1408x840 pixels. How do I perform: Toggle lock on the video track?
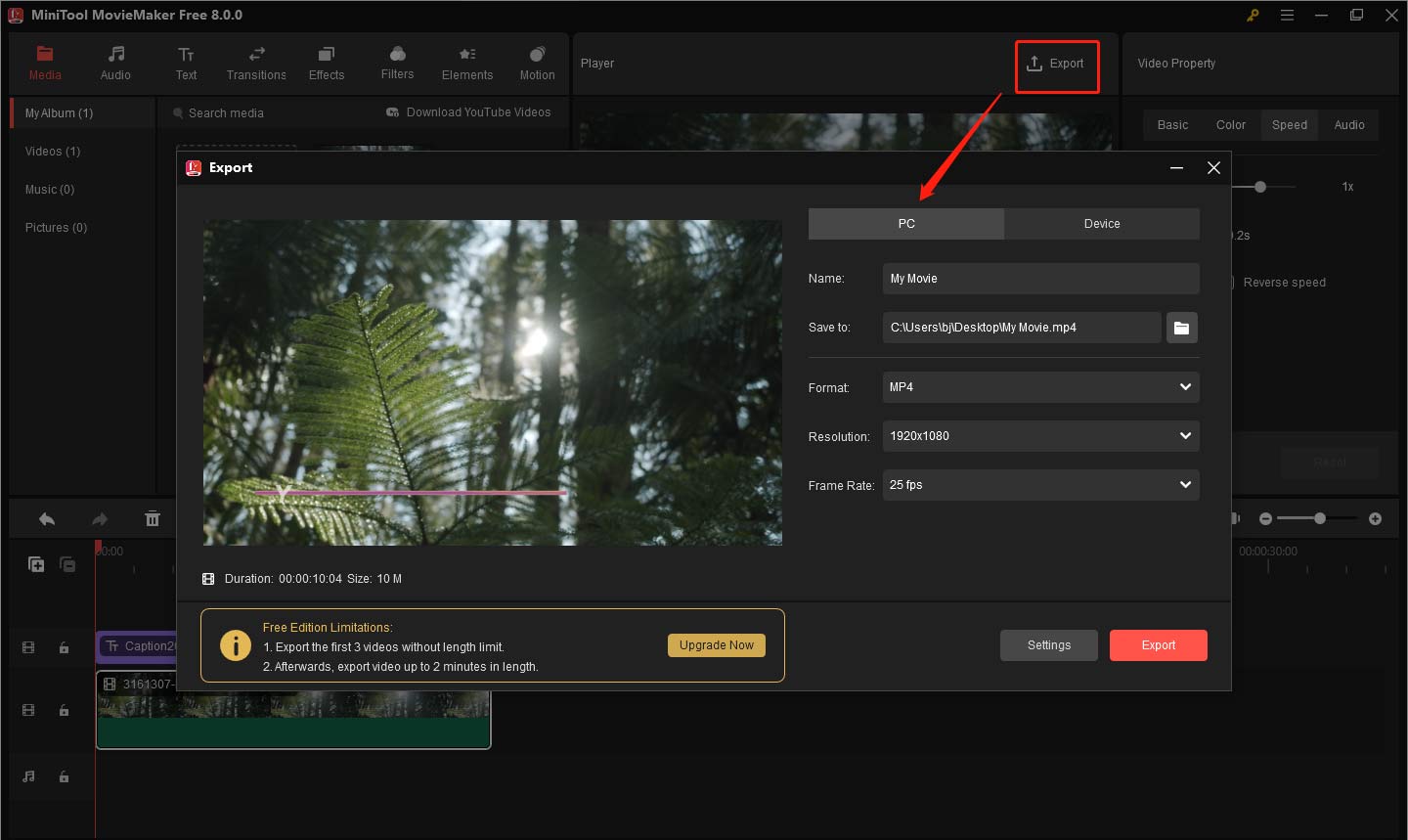pos(64,710)
